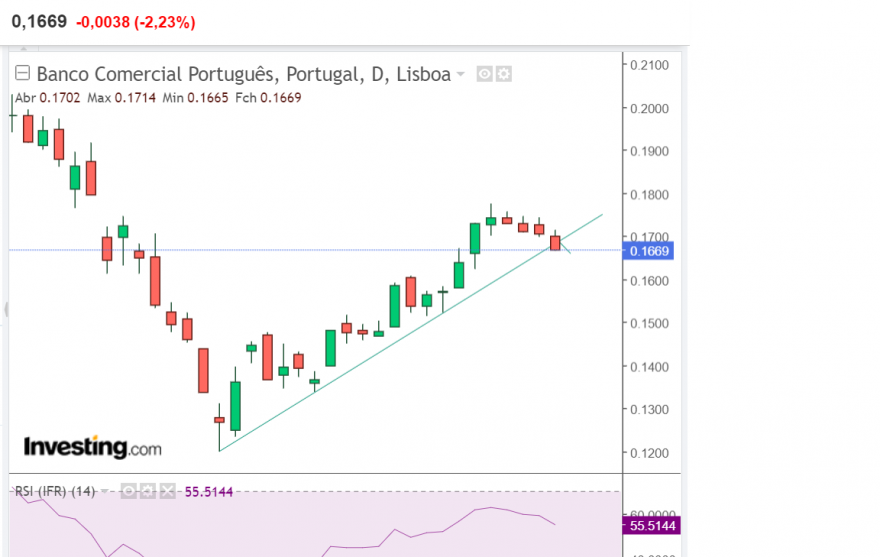Click the left edge panel collapse handle
Screen dimensions: 880x557
(x=6, y=309)
